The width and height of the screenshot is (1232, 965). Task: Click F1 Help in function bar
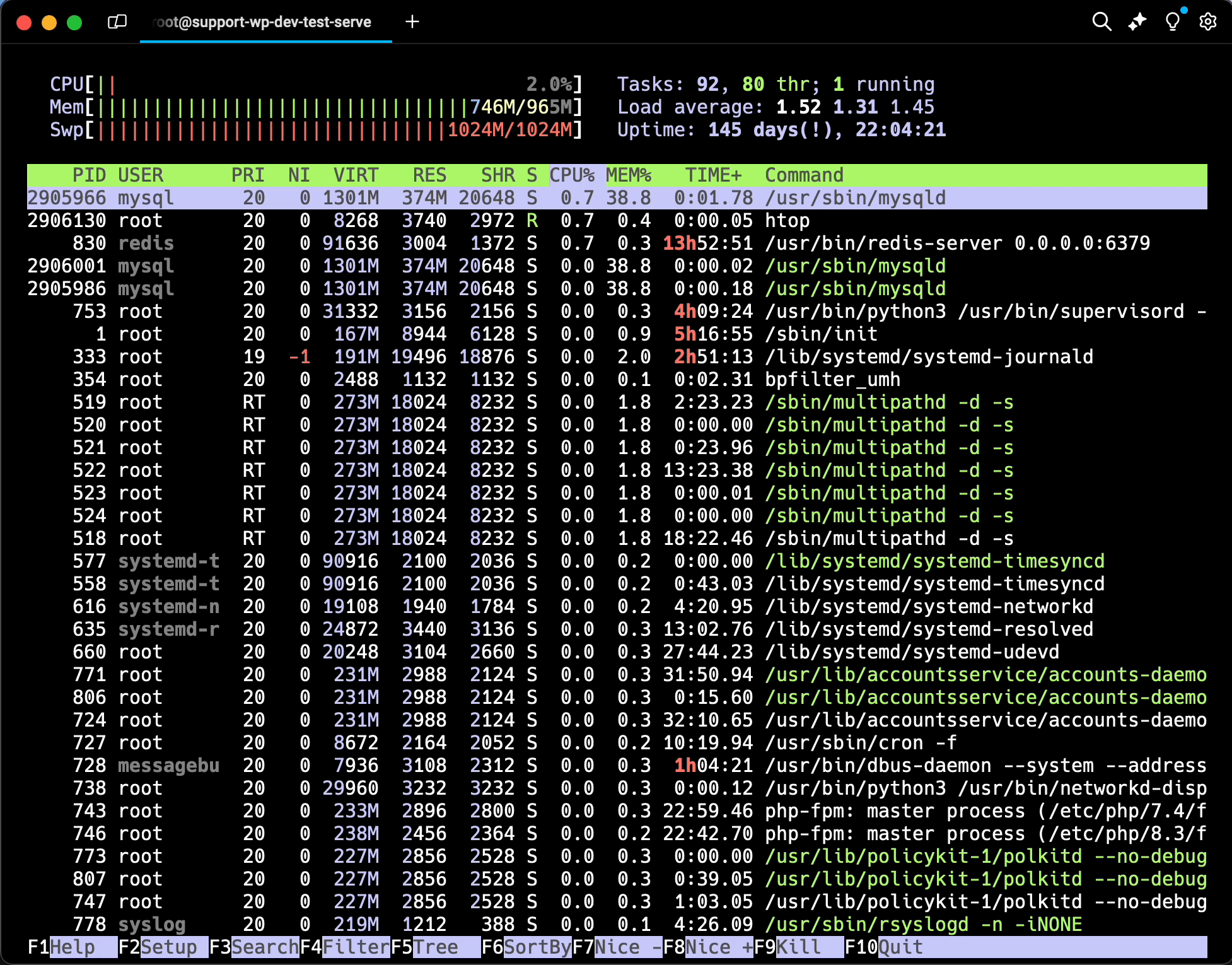click(x=72, y=947)
